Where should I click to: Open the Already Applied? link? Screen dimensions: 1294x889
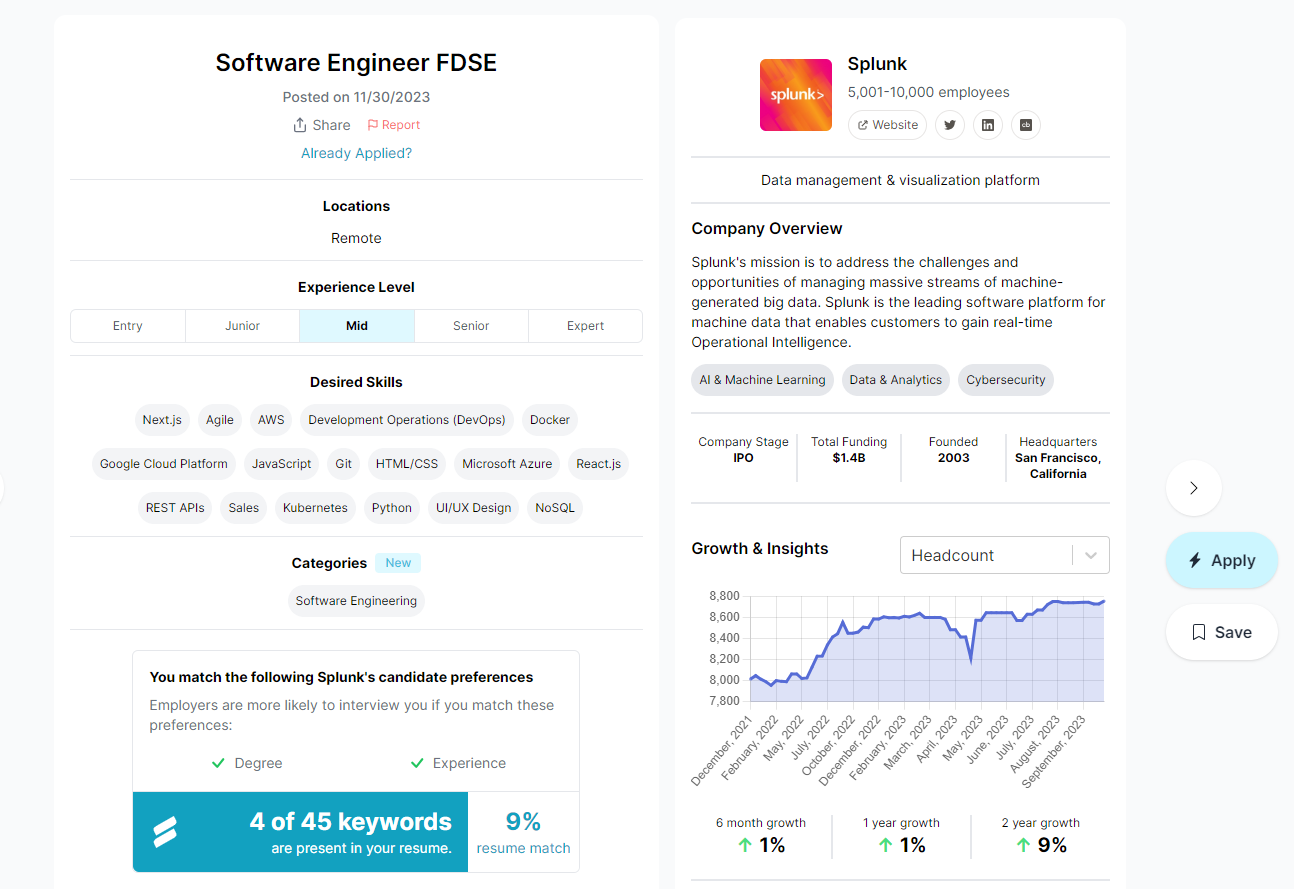coord(356,152)
